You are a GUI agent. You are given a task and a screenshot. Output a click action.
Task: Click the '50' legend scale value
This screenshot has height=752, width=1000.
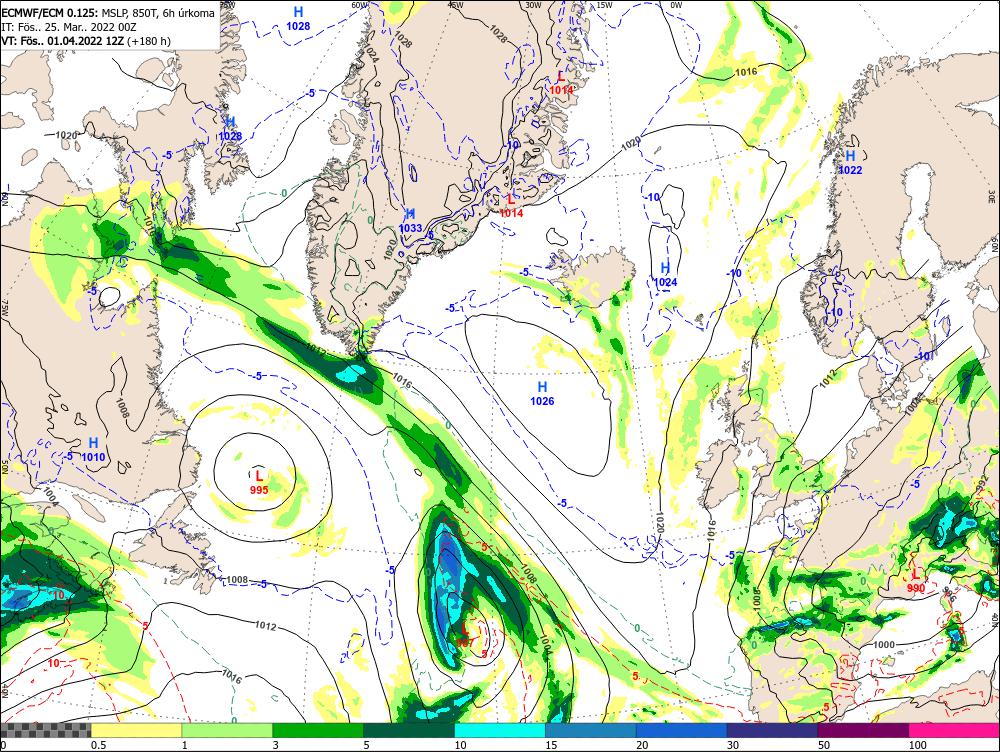[824, 745]
